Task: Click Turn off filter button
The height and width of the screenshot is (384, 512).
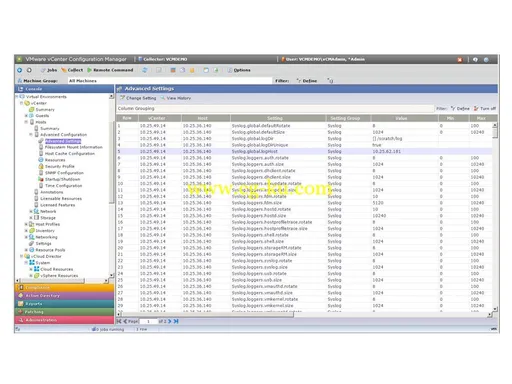Action: click(x=485, y=108)
